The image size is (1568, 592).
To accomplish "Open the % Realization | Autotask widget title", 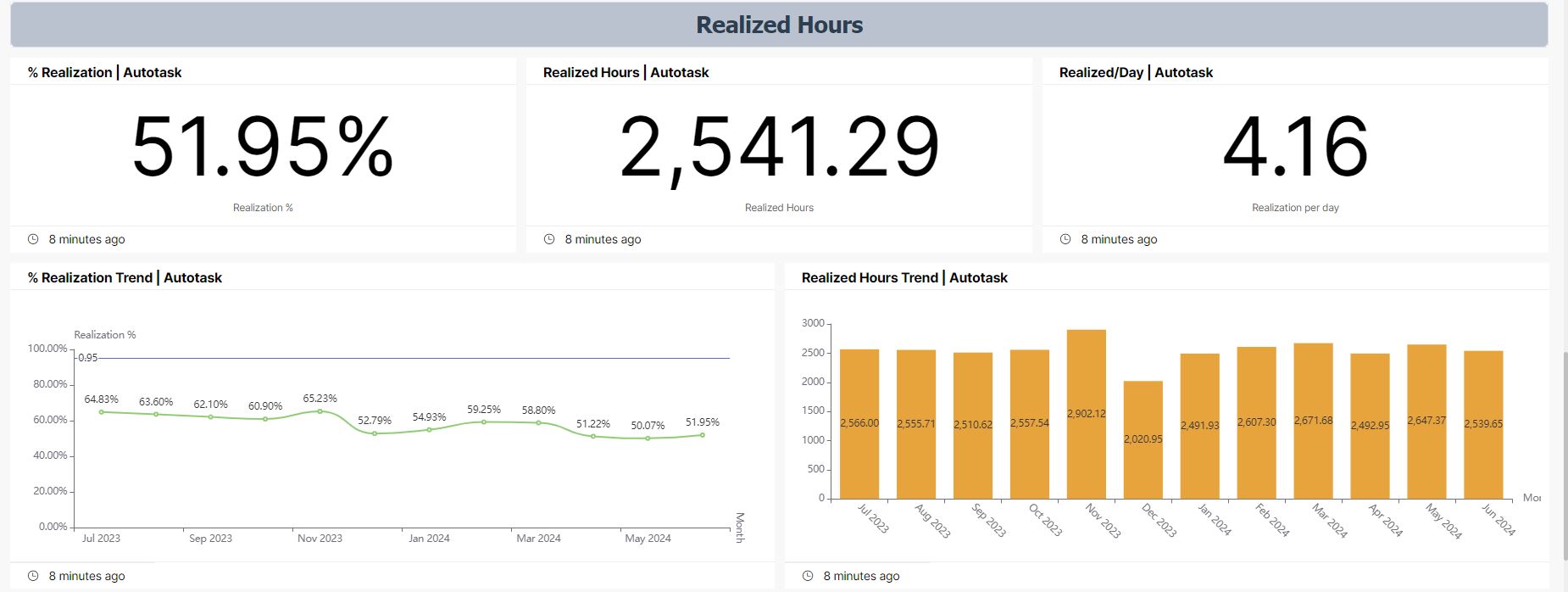I will tap(104, 72).
